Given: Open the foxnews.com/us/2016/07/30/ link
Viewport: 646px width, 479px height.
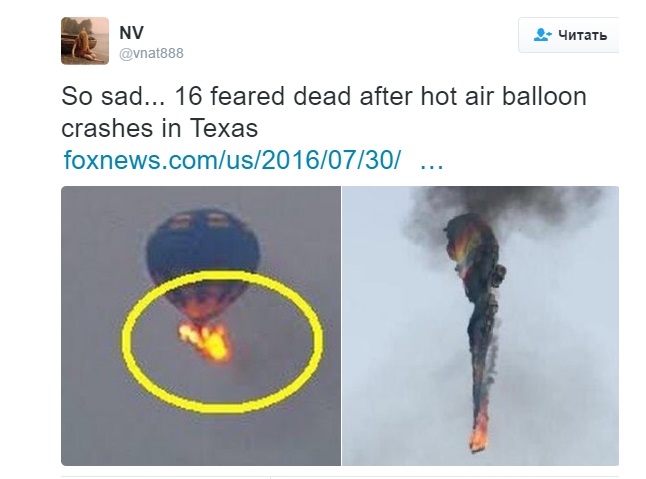Looking at the screenshot, I should [232, 160].
